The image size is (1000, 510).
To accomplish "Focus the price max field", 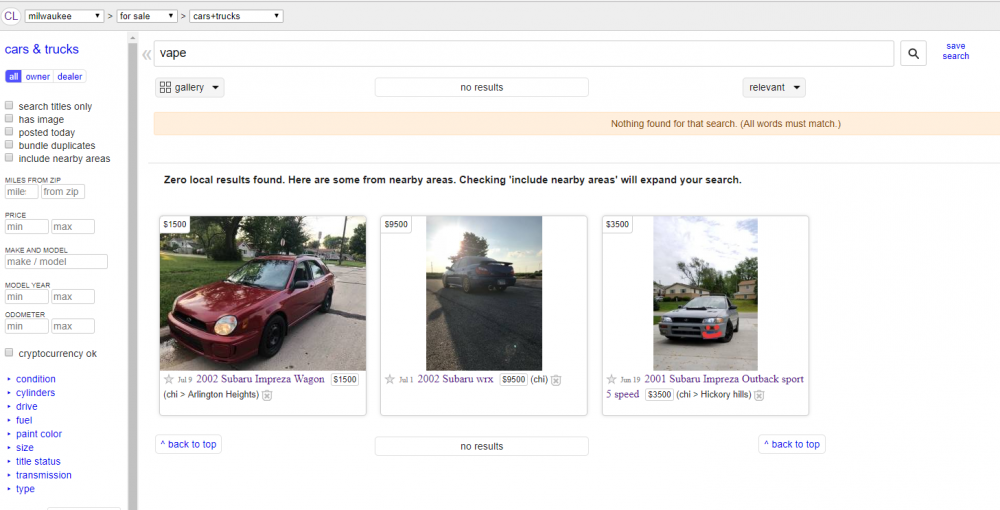I will [x=73, y=226].
